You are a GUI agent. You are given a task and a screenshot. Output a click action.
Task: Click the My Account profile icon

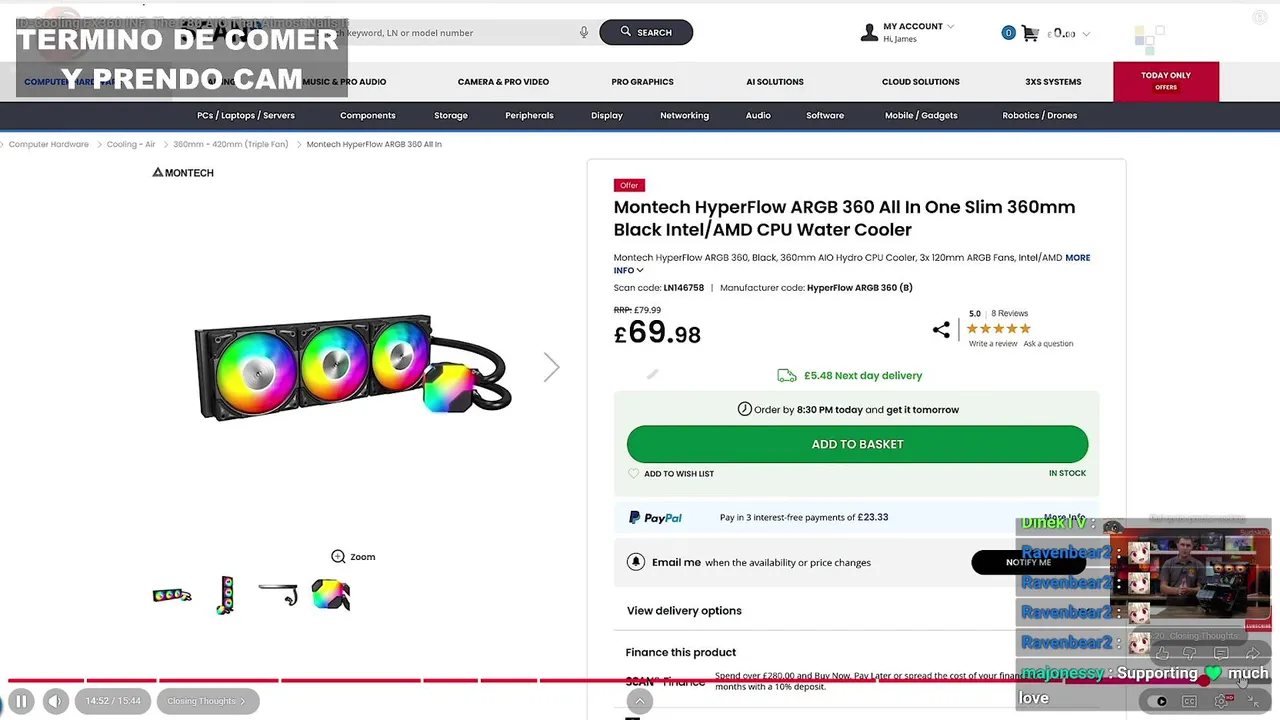tap(869, 33)
